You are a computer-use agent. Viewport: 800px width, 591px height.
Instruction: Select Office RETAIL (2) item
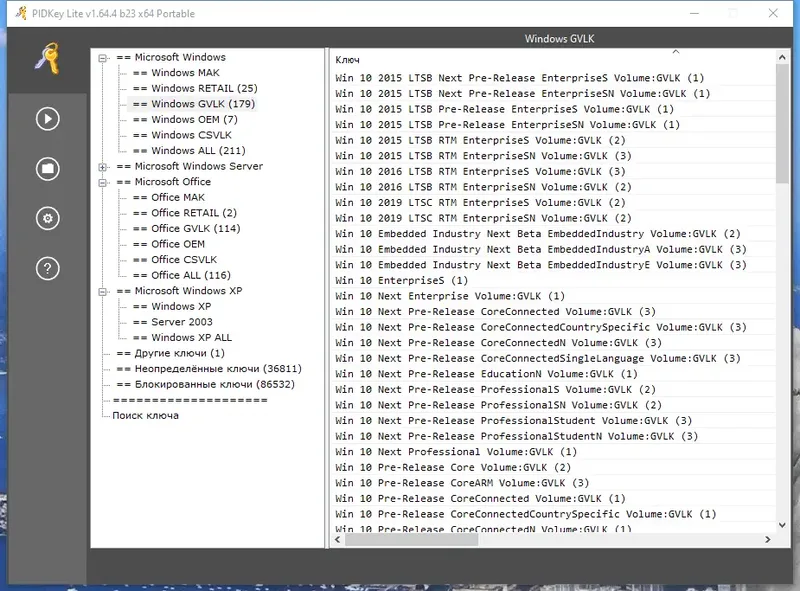[185, 213]
